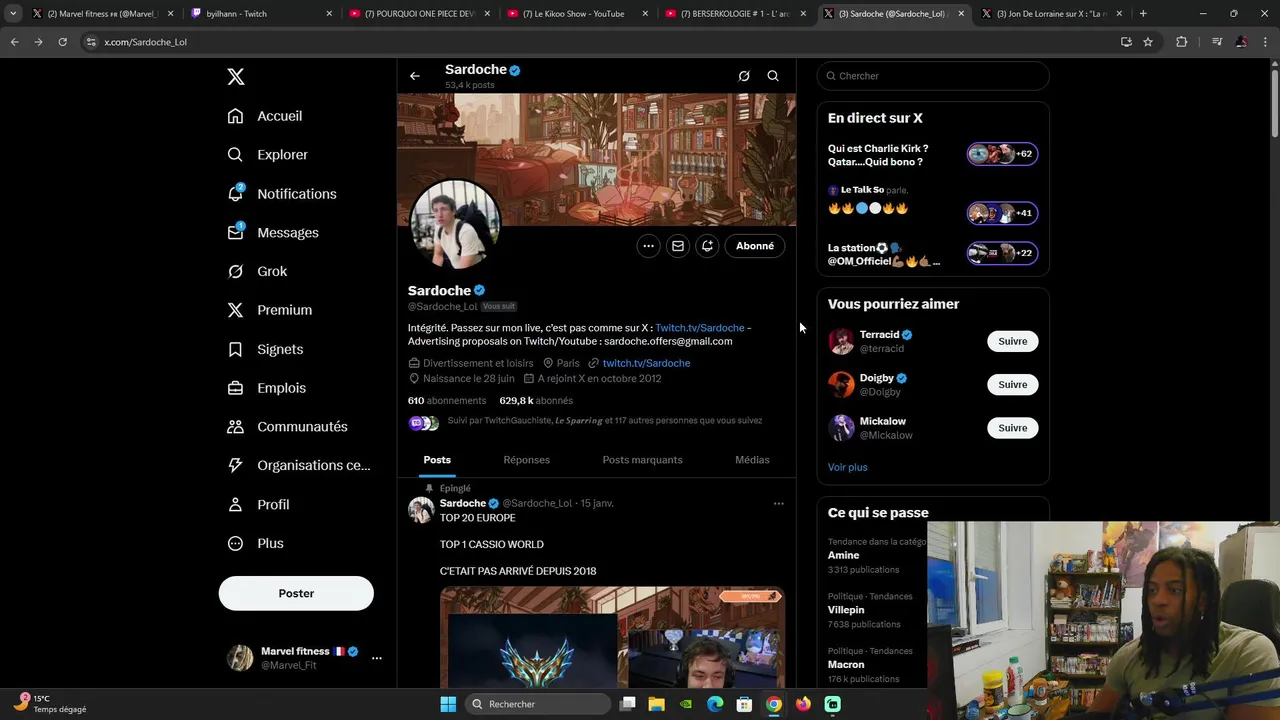
Task: Open browser extensions puzzle icon
Action: (1182, 42)
